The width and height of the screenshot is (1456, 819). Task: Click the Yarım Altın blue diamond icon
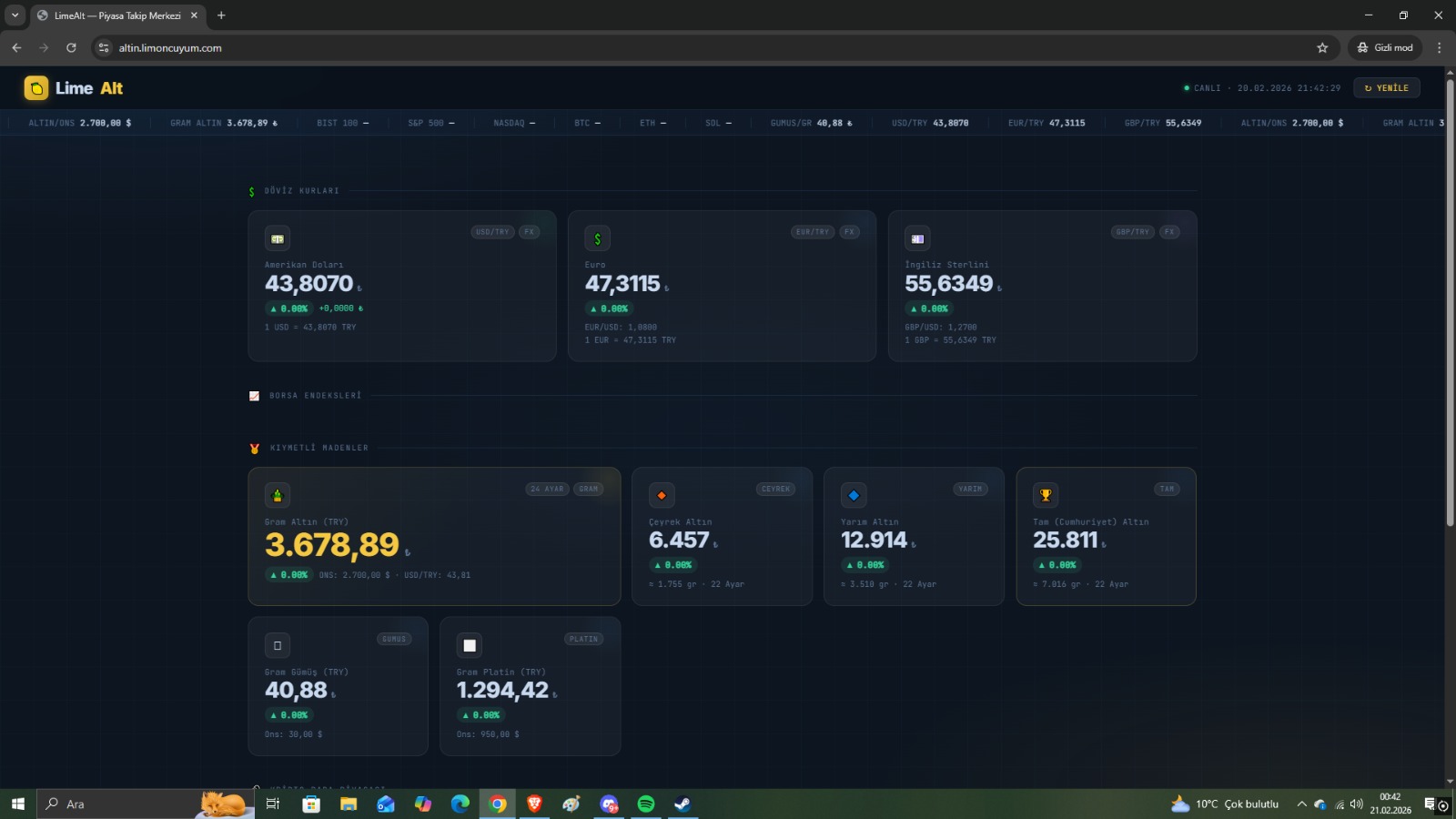[x=854, y=495]
